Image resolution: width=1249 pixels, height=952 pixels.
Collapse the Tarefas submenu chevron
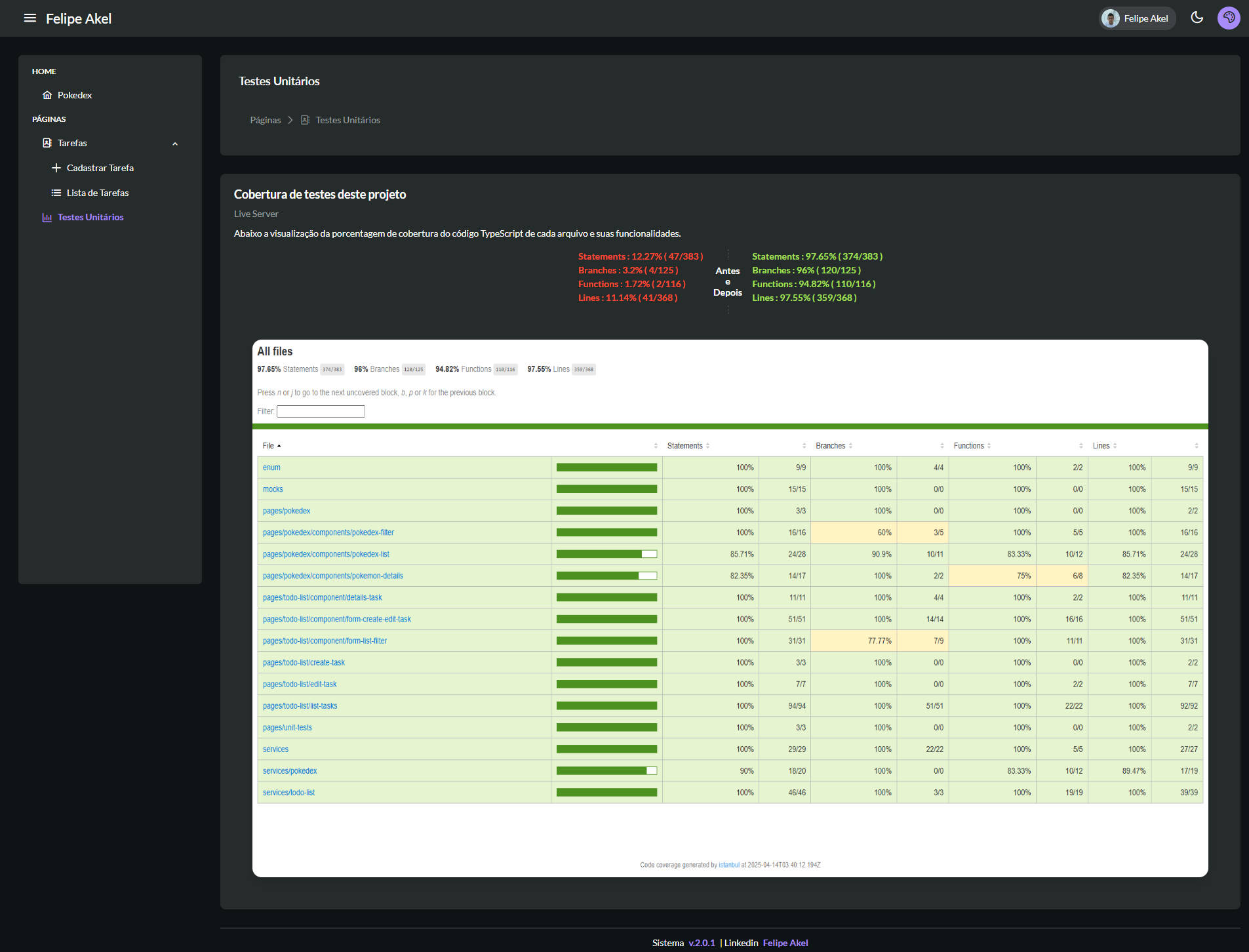pyautogui.click(x=175, y=144)
